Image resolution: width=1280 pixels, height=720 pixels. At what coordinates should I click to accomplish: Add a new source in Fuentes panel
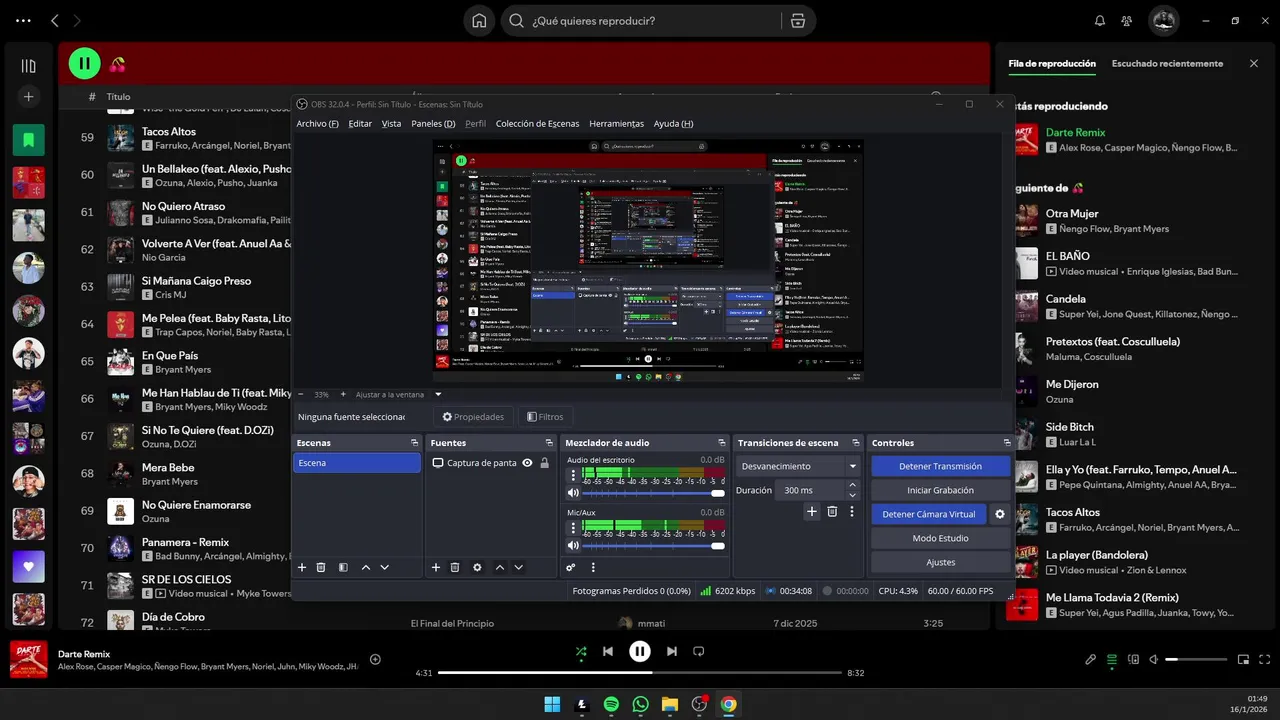(436, 567)
